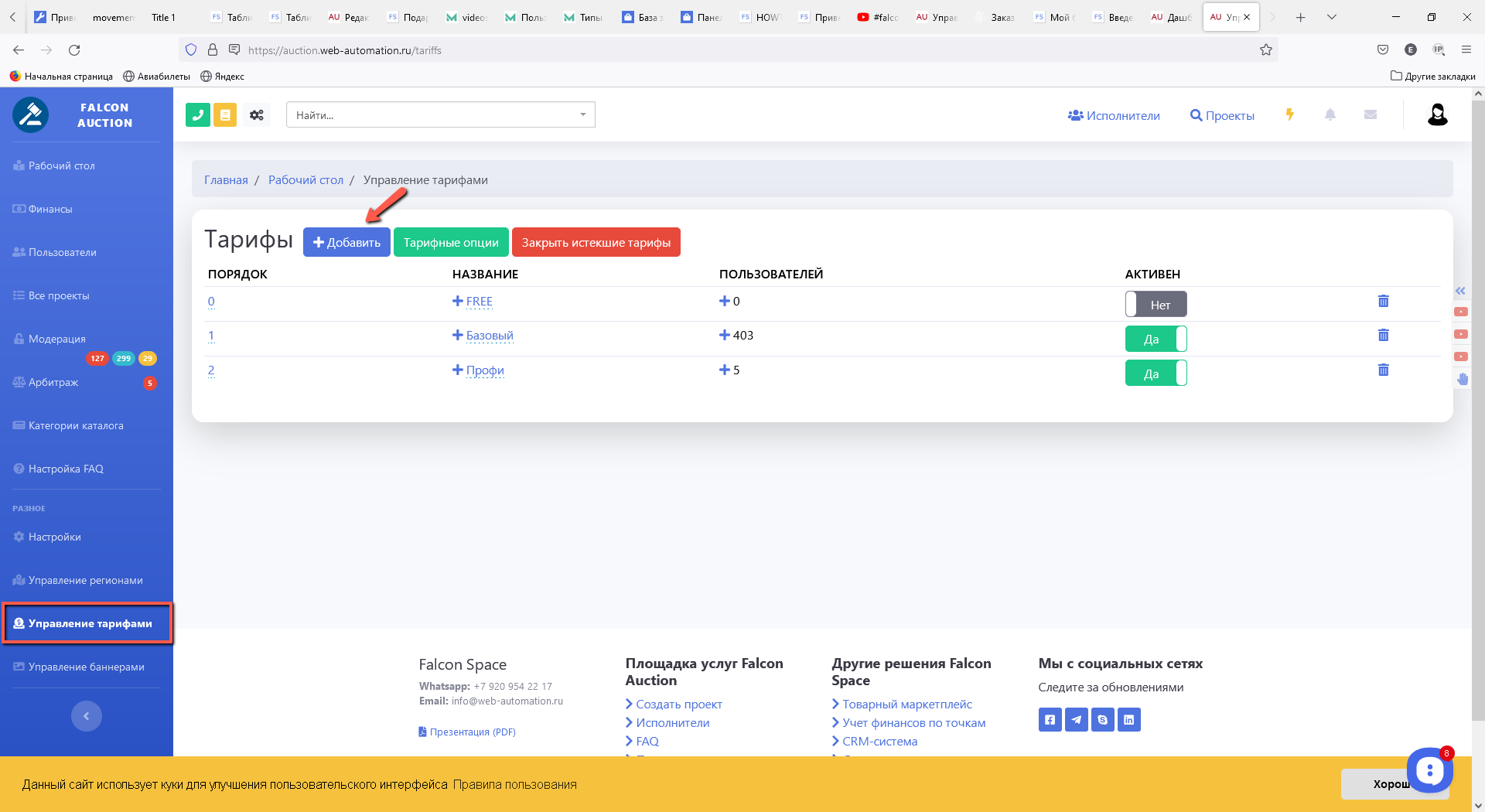
Task: Open the Telegram social icon in footer
Action: (x=1076, y=719)
